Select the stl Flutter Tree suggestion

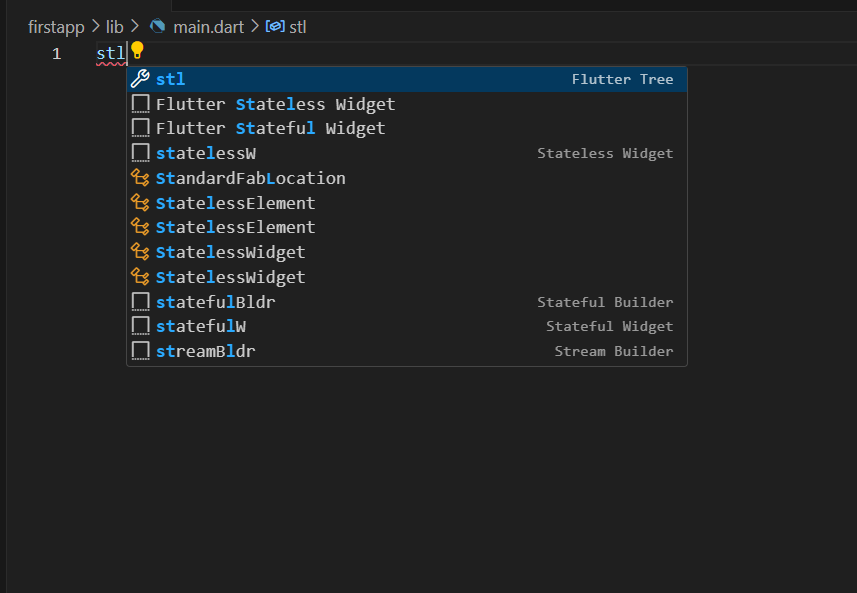(407, 79)
